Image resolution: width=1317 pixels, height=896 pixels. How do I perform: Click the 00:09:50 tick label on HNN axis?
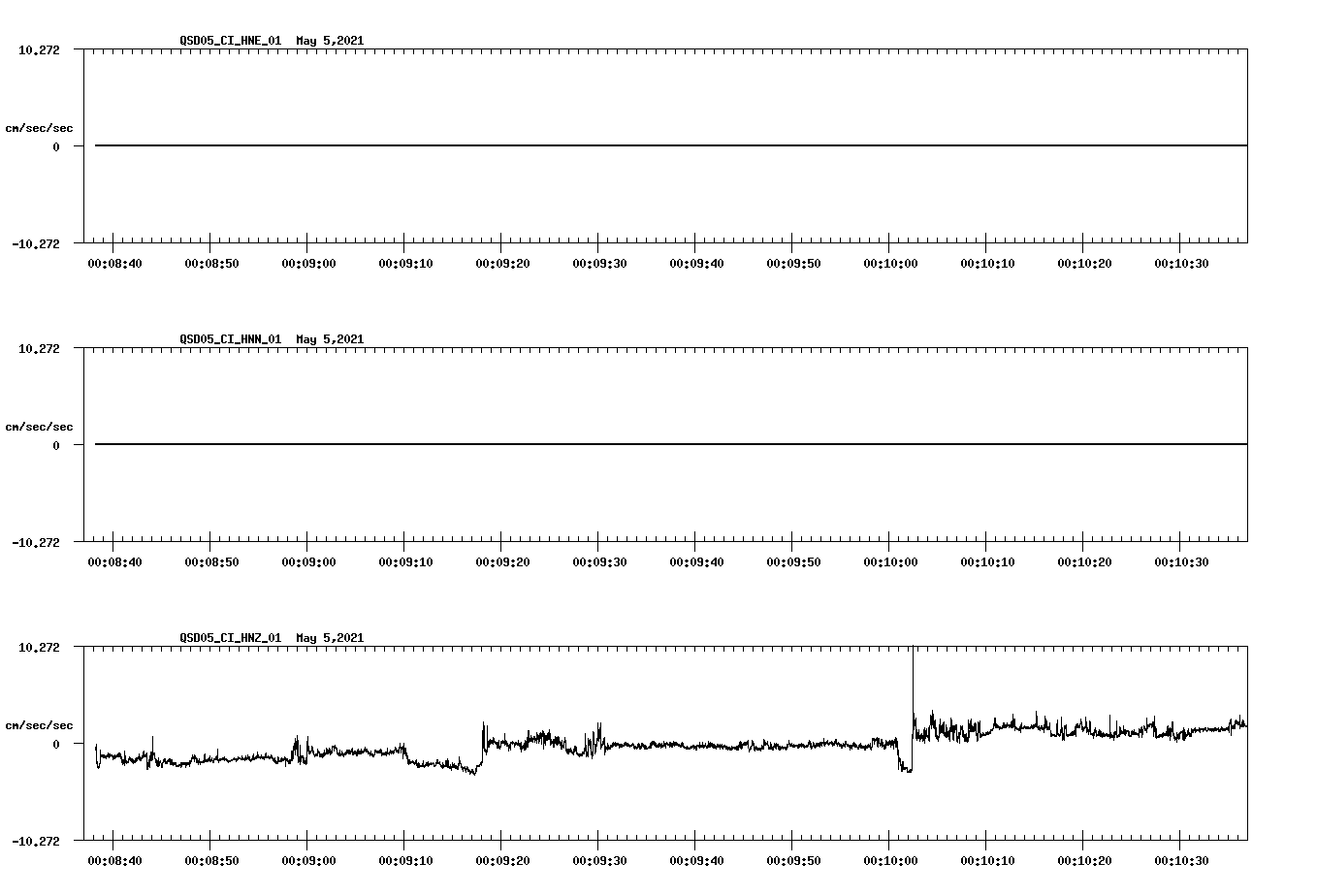click(795, 560)
